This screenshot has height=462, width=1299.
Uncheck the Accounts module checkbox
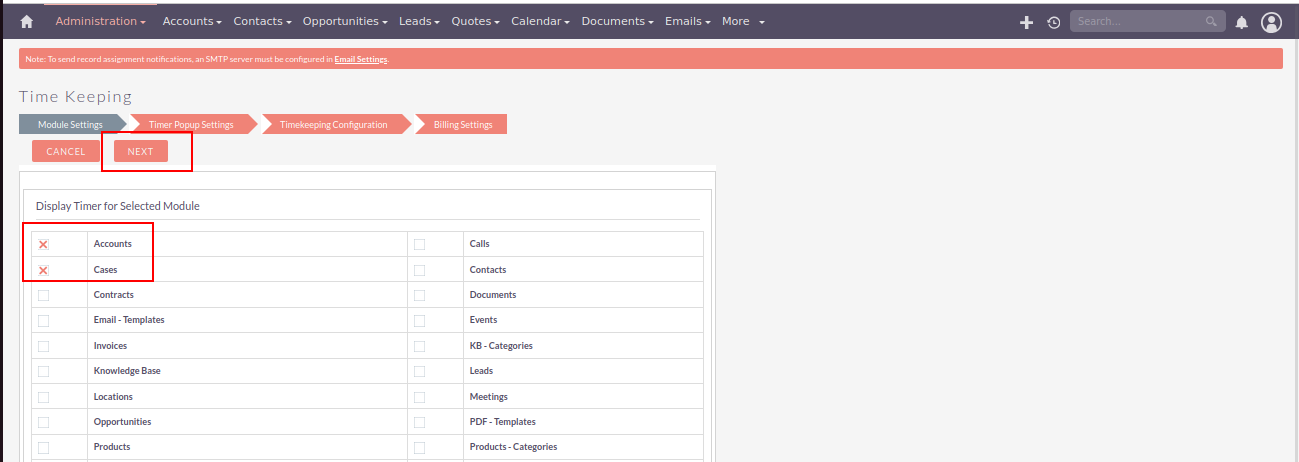click(x=43, y=244)
